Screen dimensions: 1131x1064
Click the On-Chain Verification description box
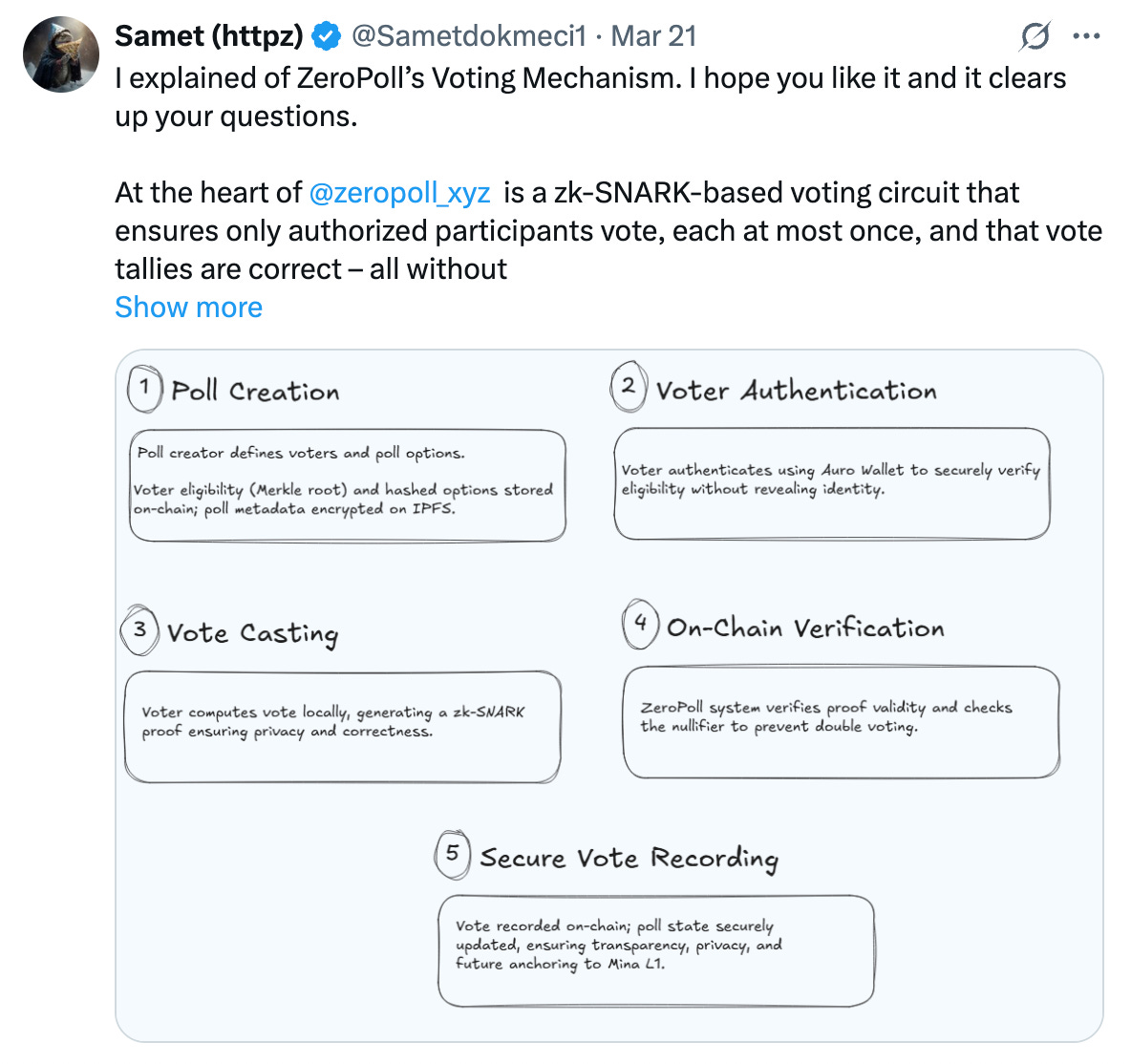pos(841,722)
